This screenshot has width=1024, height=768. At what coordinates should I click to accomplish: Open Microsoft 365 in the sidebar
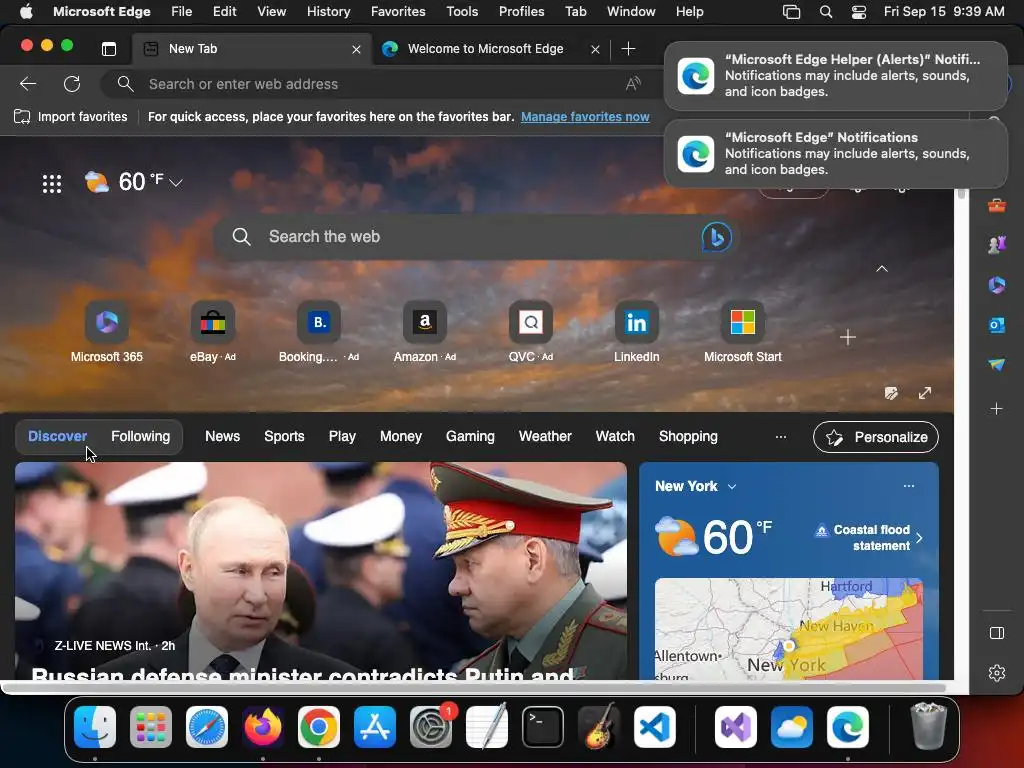pos(997,285)
